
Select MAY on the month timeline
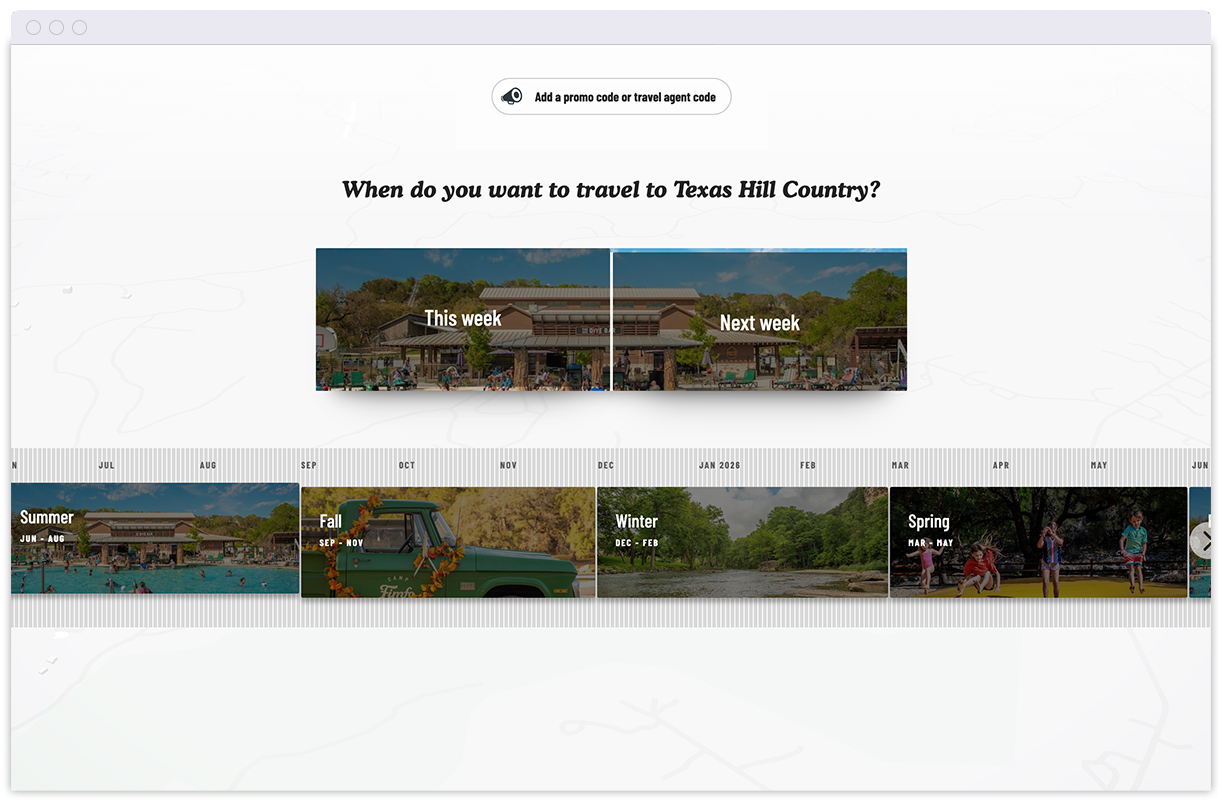pyautogui.click(x=1099, y=465)
